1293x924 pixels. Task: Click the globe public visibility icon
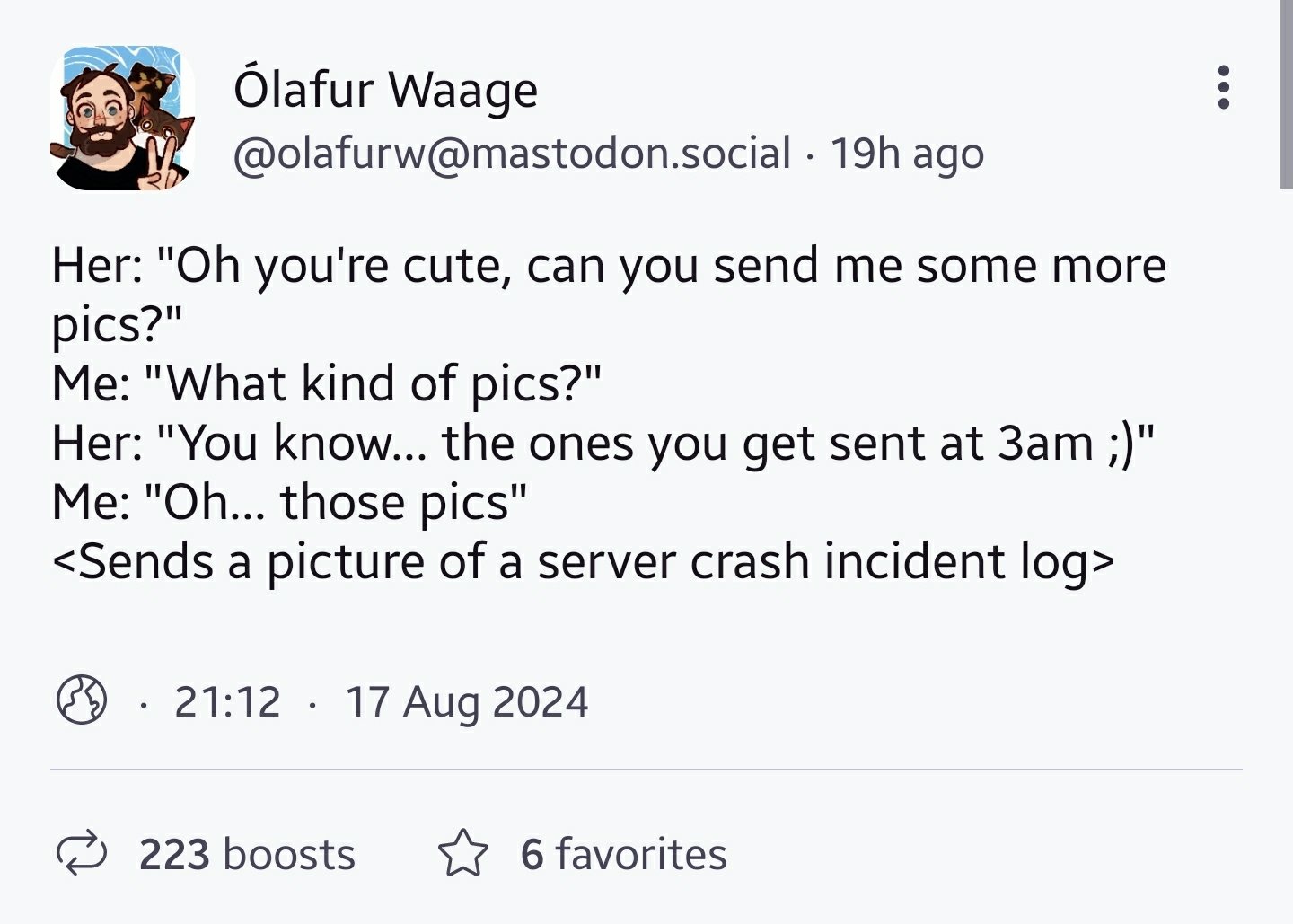(82, 700)
